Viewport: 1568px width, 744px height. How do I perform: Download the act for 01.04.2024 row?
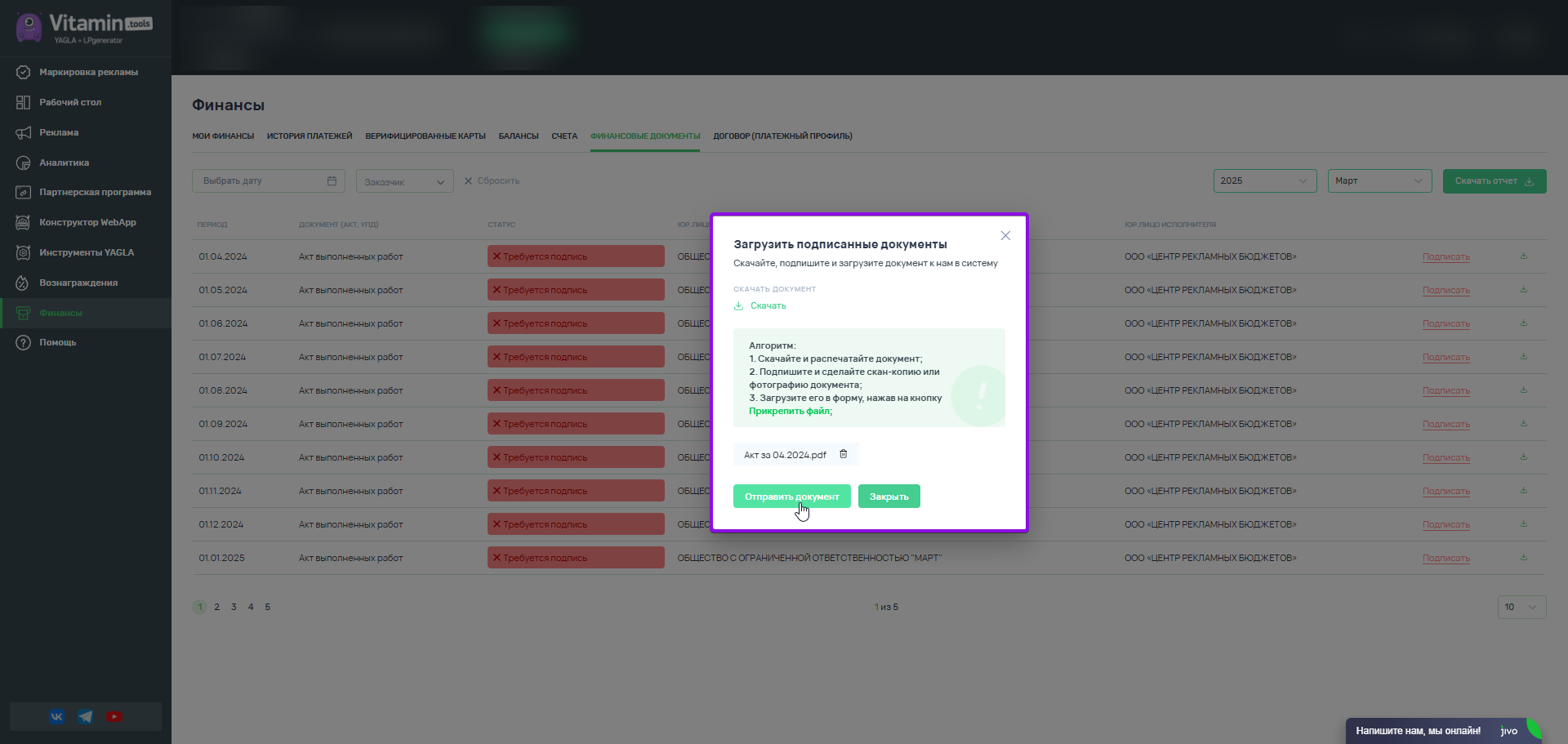(x=1523, y=256)
